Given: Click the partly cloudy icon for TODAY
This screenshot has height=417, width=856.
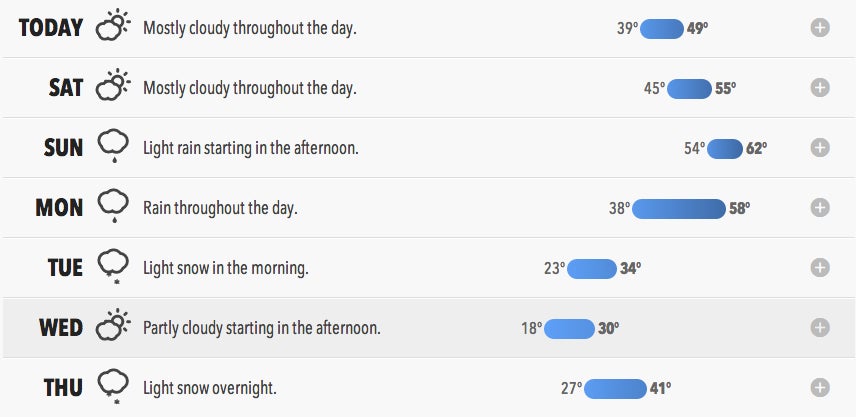Looking at the screenshot, I should pyautogui.click(x=114, y=25).
